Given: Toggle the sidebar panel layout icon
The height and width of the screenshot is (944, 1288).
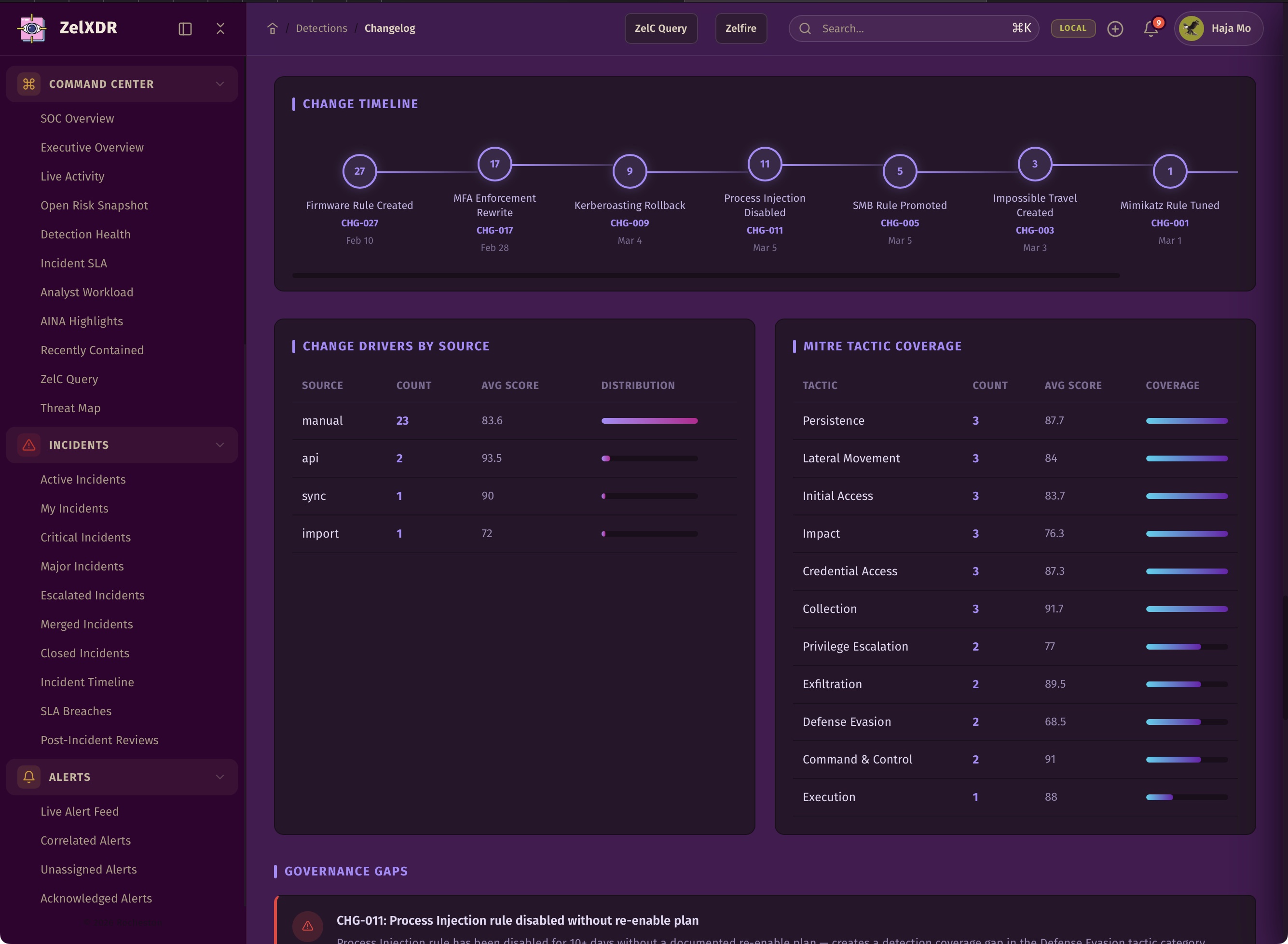Looking at the screenshot, I should tap(185, 28).
